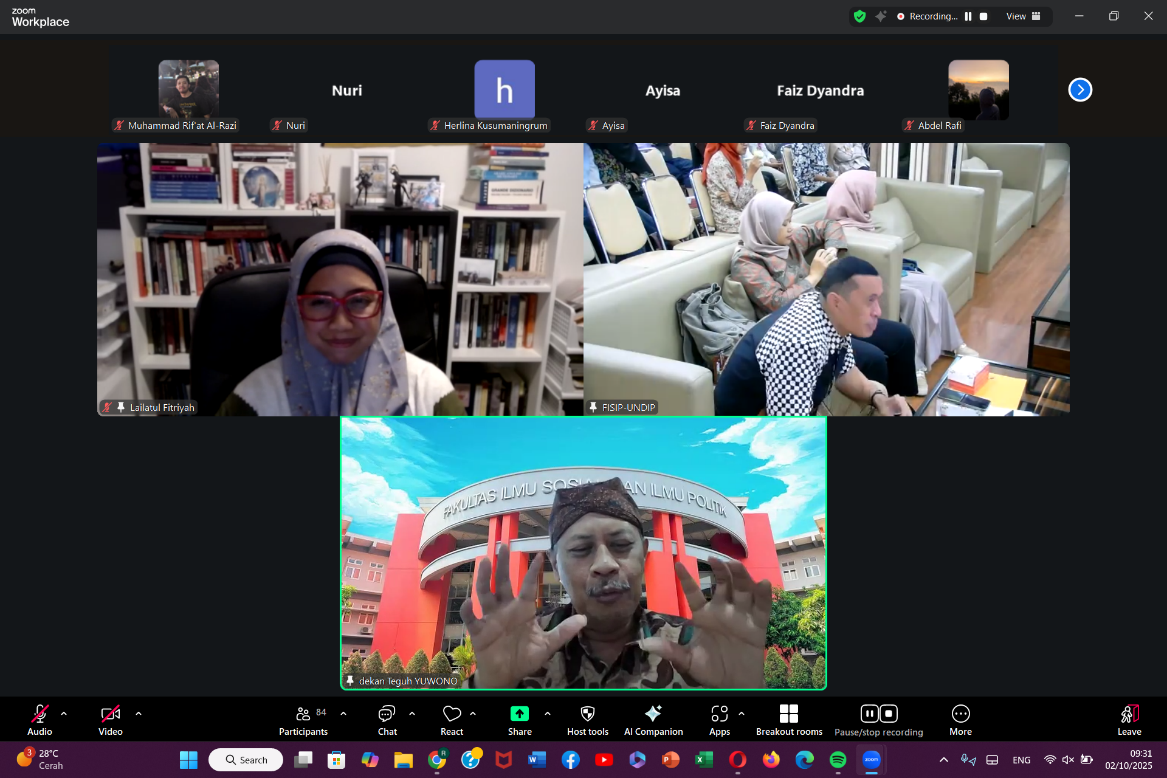
Task: Open the View layout menu
Action: point(1023,16)
